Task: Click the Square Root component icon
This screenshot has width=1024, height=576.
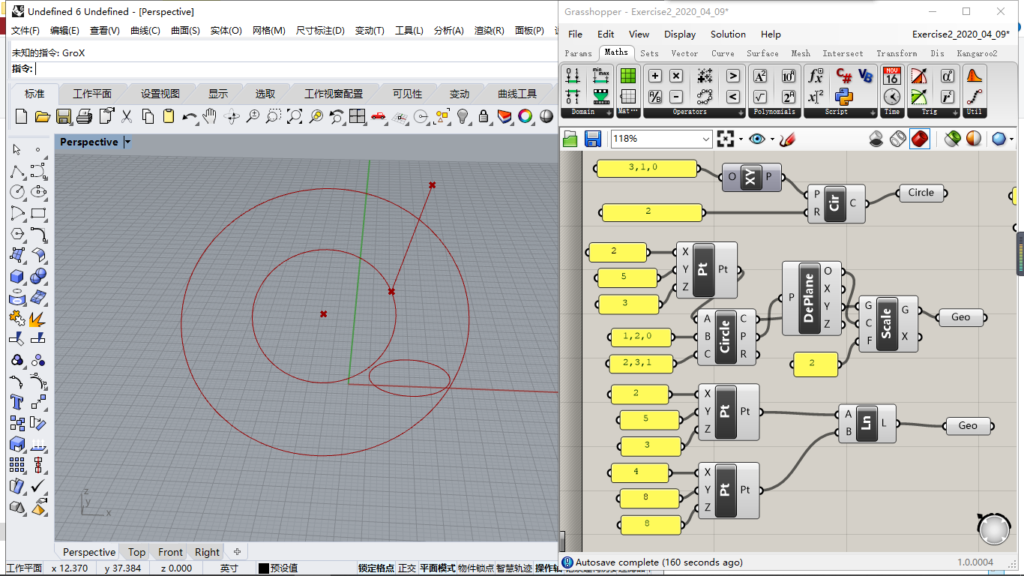Action: [x=760, y=97]
